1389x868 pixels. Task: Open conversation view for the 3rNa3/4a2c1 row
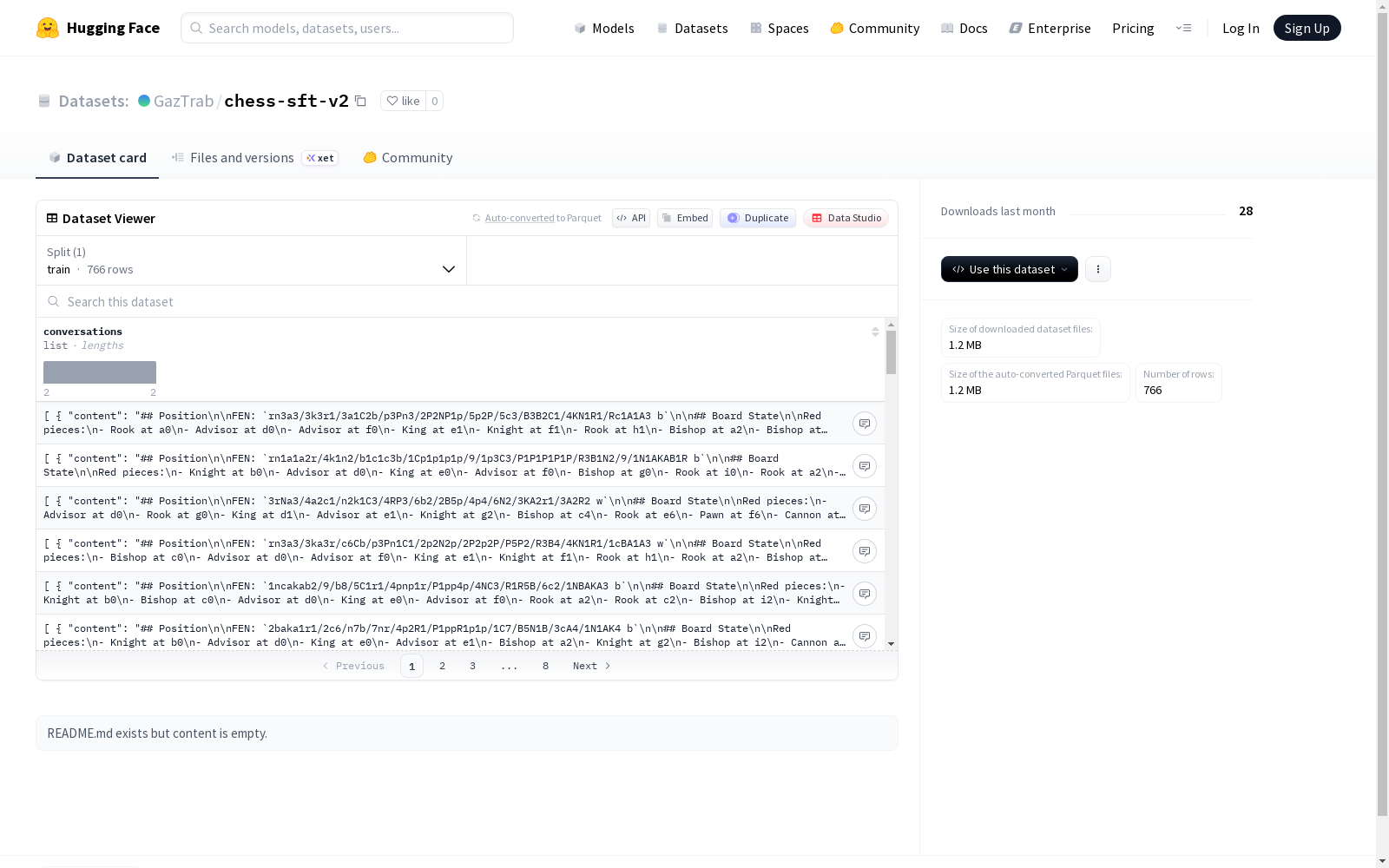tap(865, 509)
